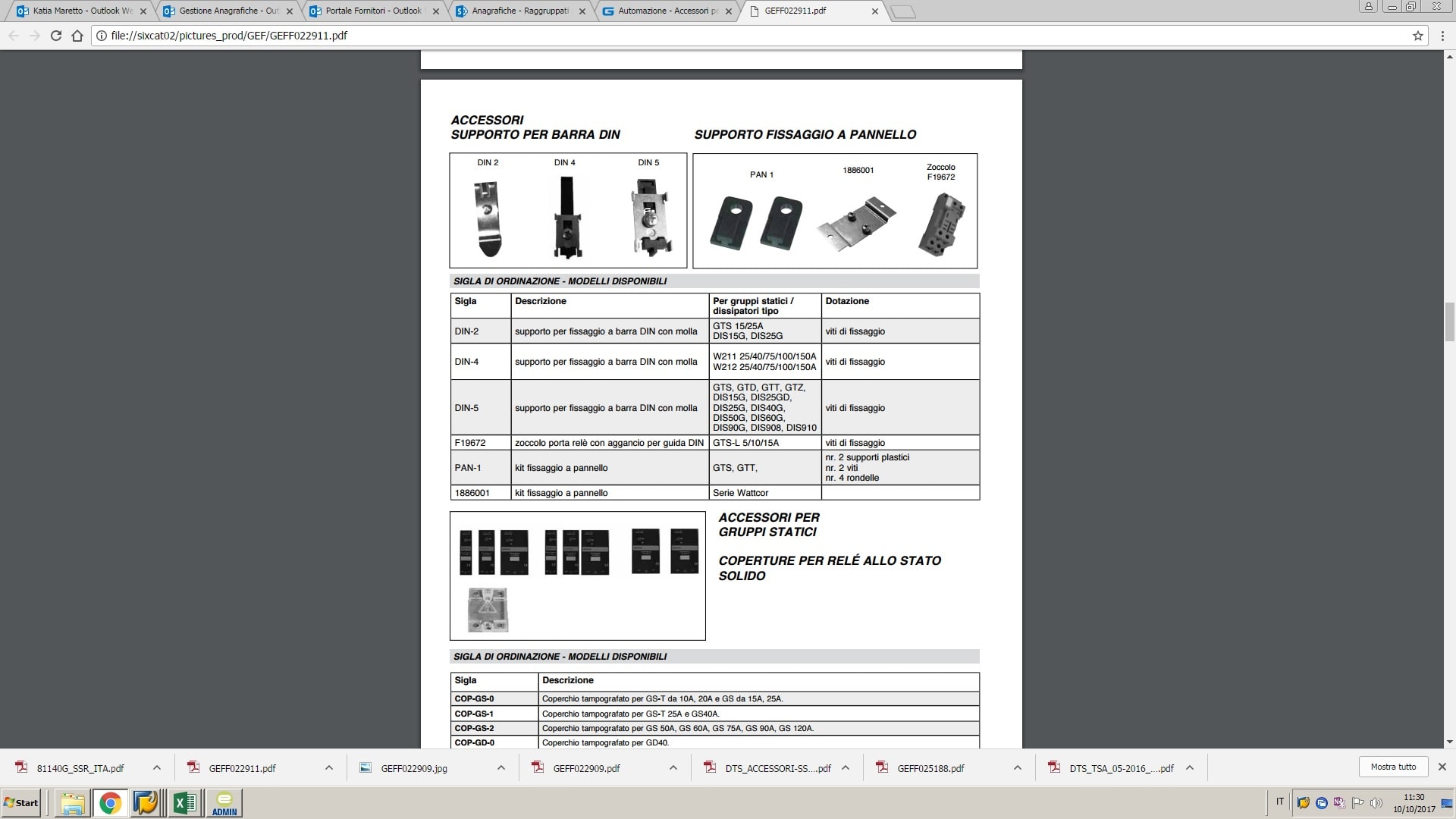Open the browser profile account icon
Screen dimensions: 1456x819
tap(1367, 6)
